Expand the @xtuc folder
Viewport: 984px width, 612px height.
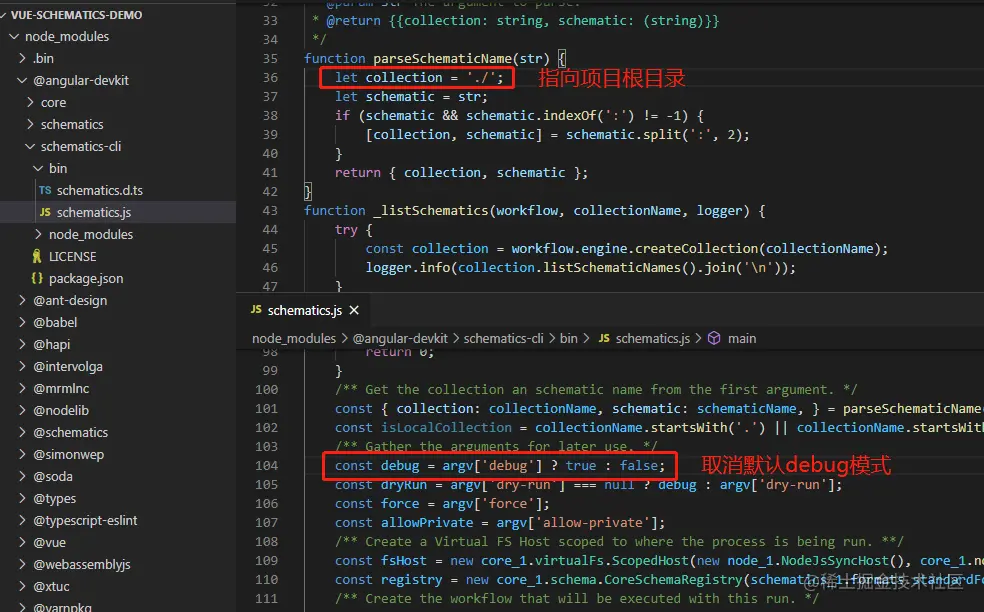click(x=22, y=586)
